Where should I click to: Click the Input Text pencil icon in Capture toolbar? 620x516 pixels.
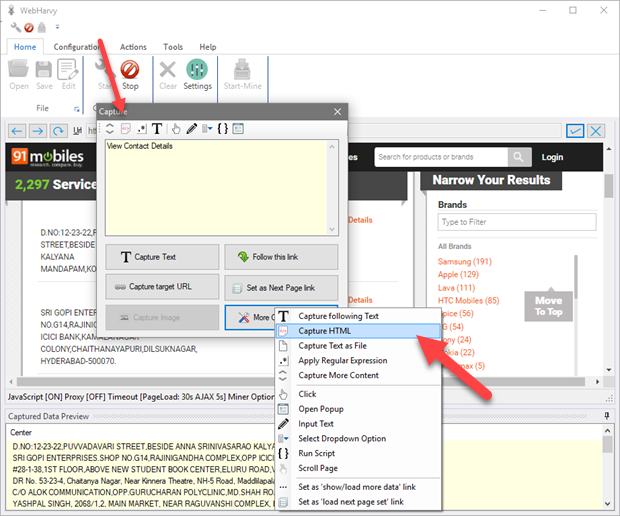click(191, 129)
